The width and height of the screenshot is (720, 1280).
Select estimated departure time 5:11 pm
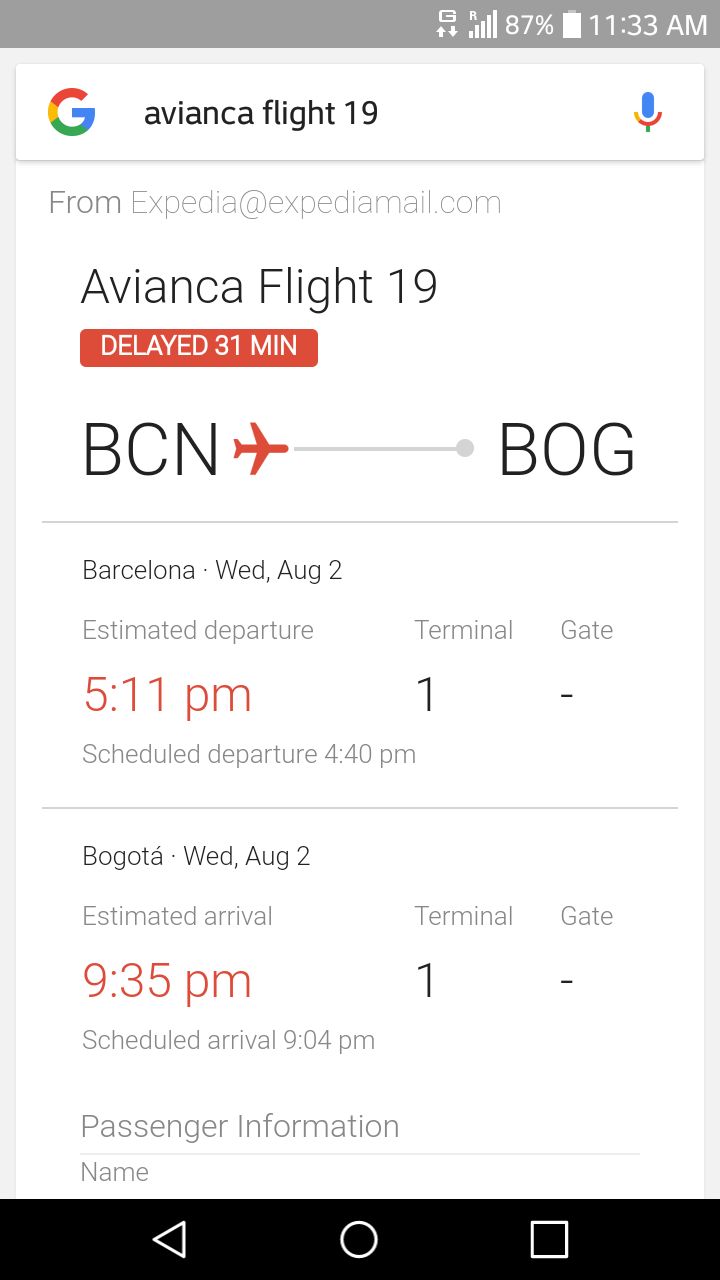pos(167,695)
